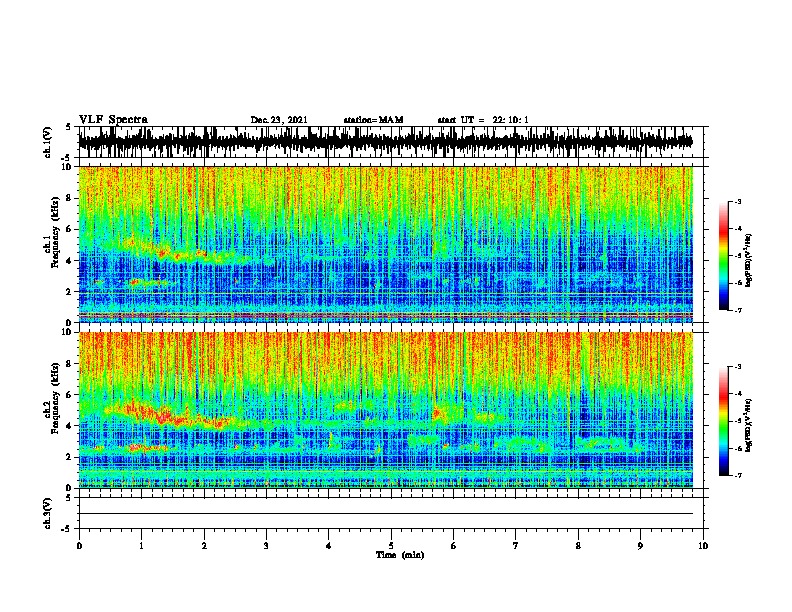This screenshot has width=792, height=612.
Task: Click the "ch.1(V)" axis label
Action: [47, 142]
